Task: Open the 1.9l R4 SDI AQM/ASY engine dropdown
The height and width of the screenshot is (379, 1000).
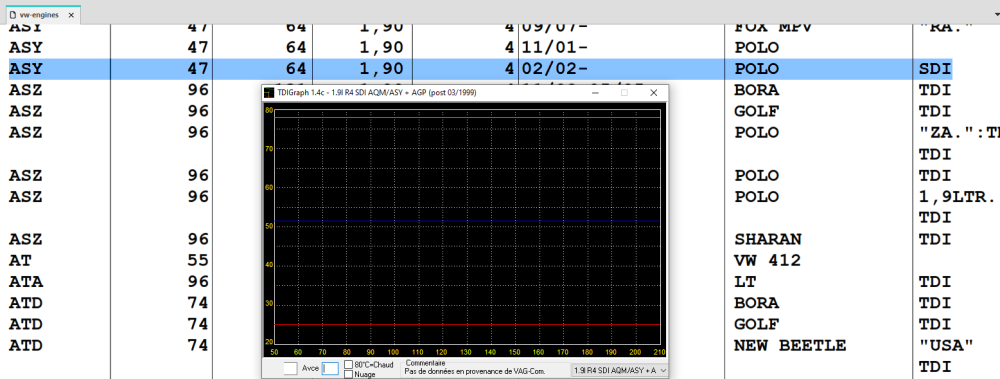Action: coord(619,370)
